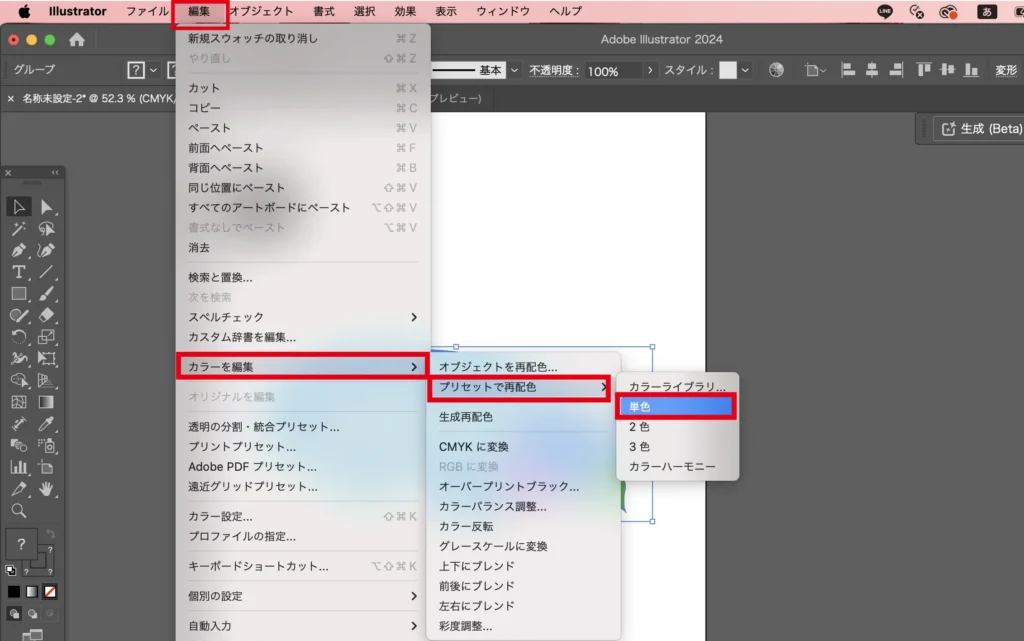Activate the Eyedropper tool
Screen dimensions: 1024x641
(x=46, y=425)
